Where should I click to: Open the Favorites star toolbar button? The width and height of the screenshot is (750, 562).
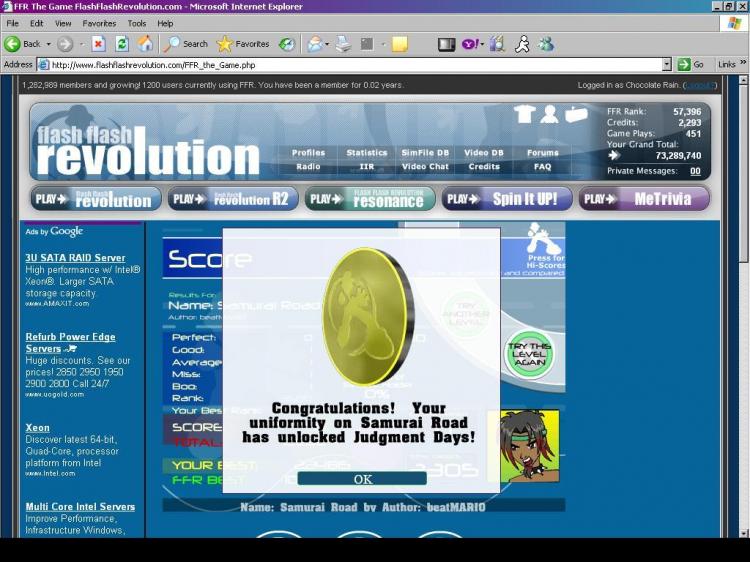[x=243, y=44]
